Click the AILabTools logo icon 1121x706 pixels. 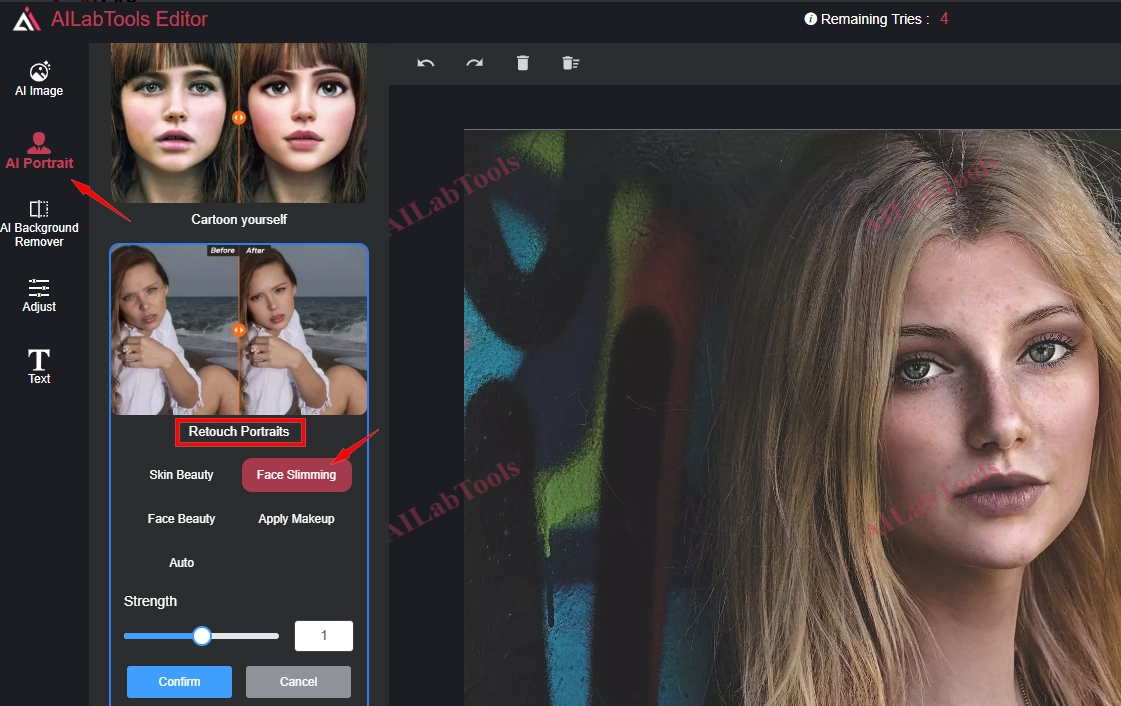[x=27, y=19]
